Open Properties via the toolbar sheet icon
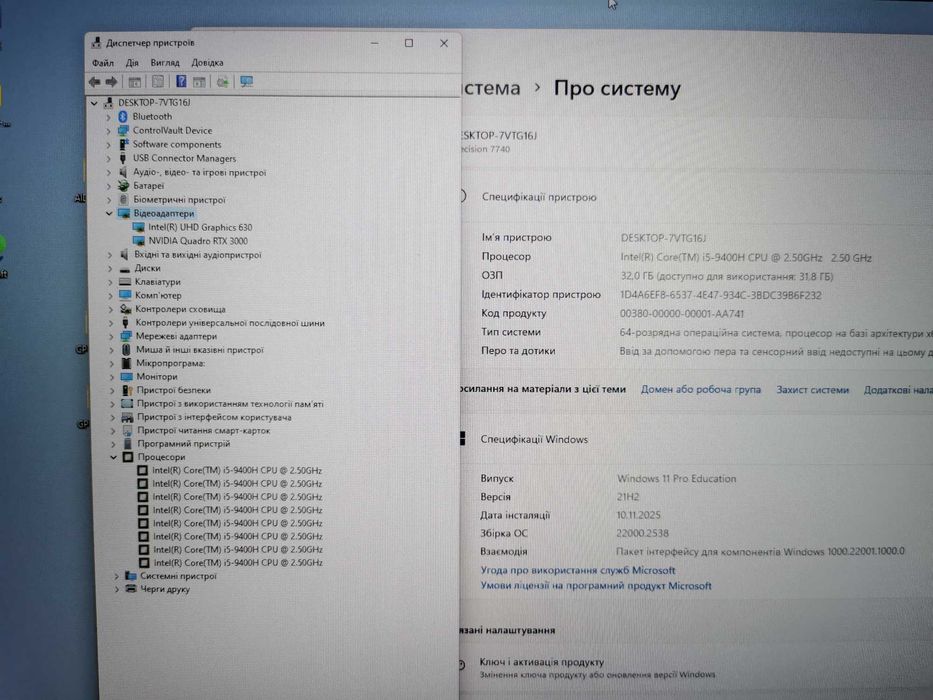The image size is (933, 700). (x=158, y=82)
